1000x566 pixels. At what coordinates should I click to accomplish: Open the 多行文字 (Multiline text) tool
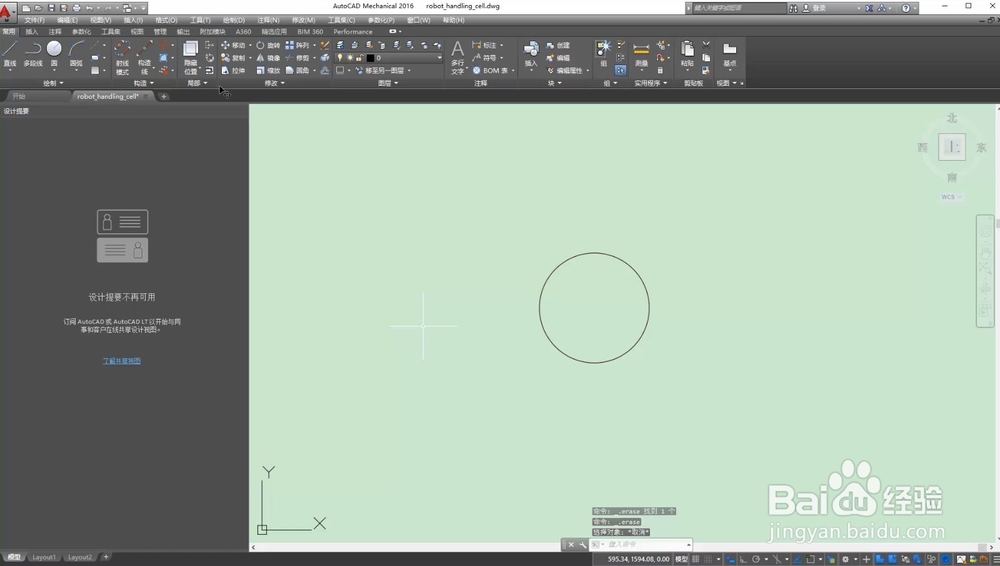coord(457,57)
